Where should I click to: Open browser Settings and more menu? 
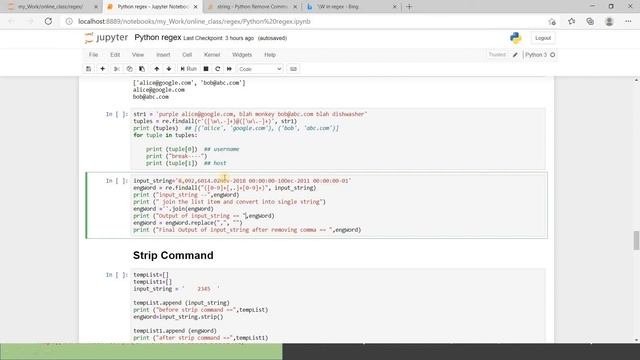click(x=628, y=22)
